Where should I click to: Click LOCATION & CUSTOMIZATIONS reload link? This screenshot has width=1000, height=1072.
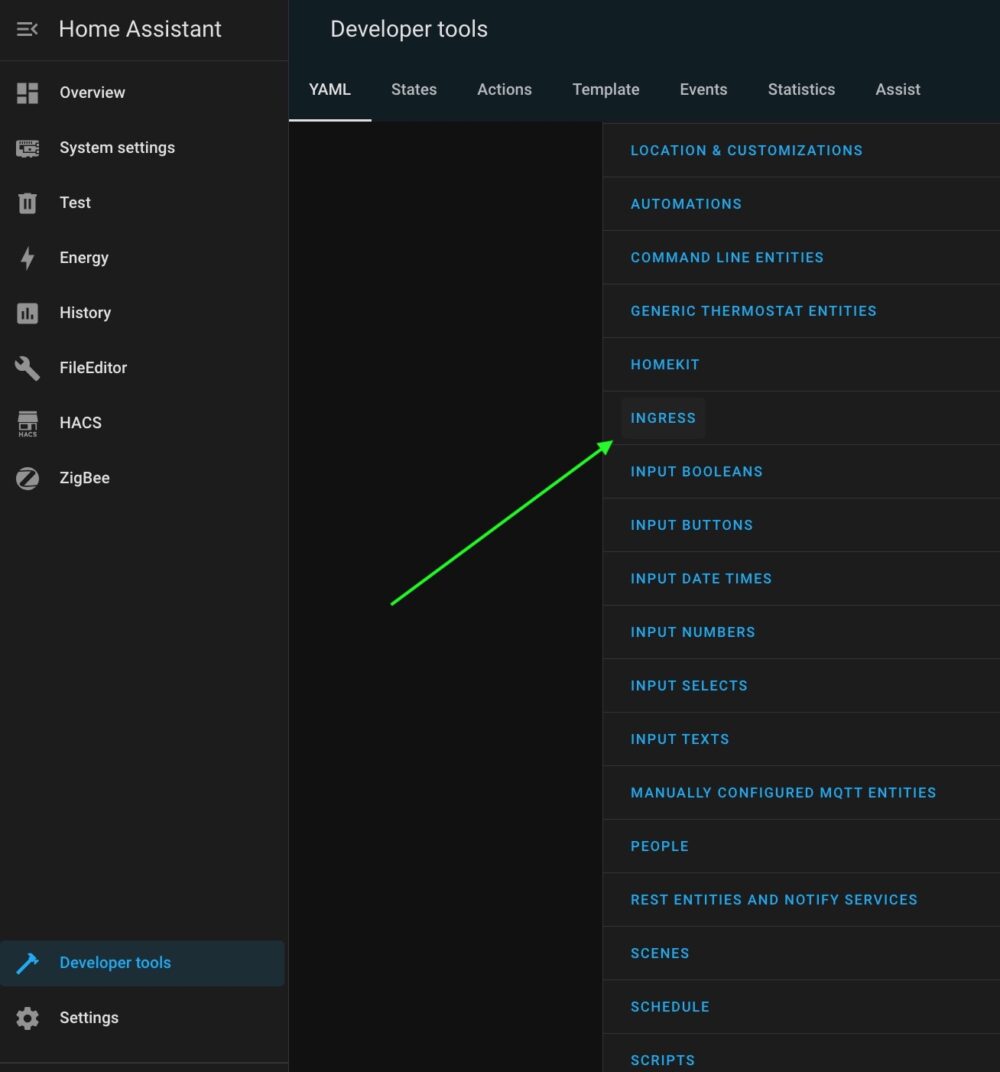[x=746, y=150]
